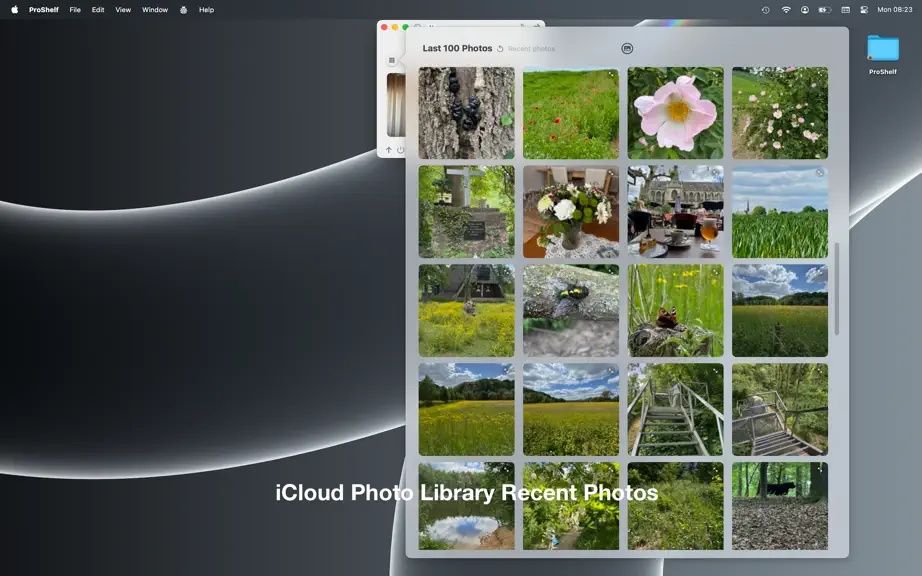Select the dense green bushes photo
Screen dimensions: 922x576
[676, 506]
